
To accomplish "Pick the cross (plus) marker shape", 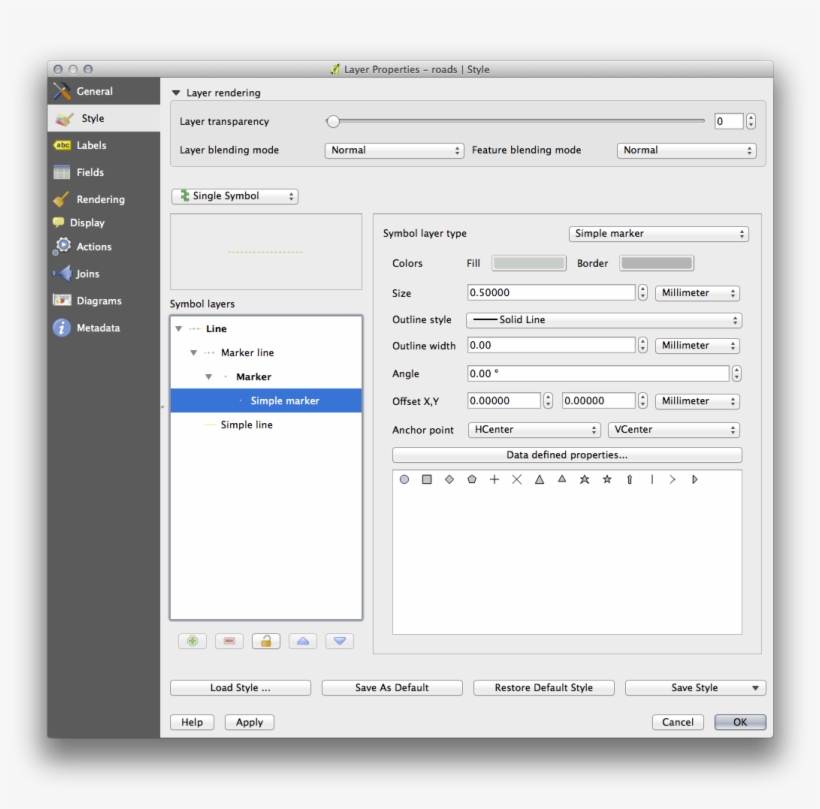I will [494, 480].
